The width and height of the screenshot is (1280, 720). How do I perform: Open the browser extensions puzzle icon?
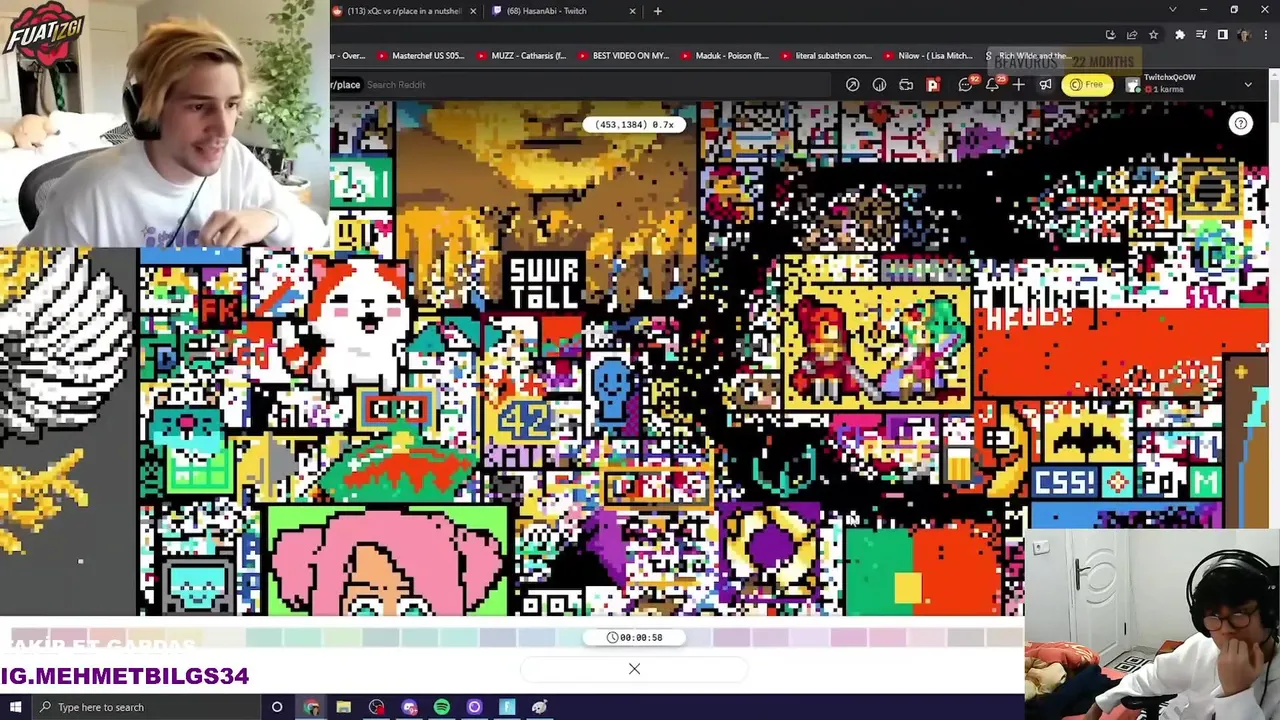pos(1180,35)
